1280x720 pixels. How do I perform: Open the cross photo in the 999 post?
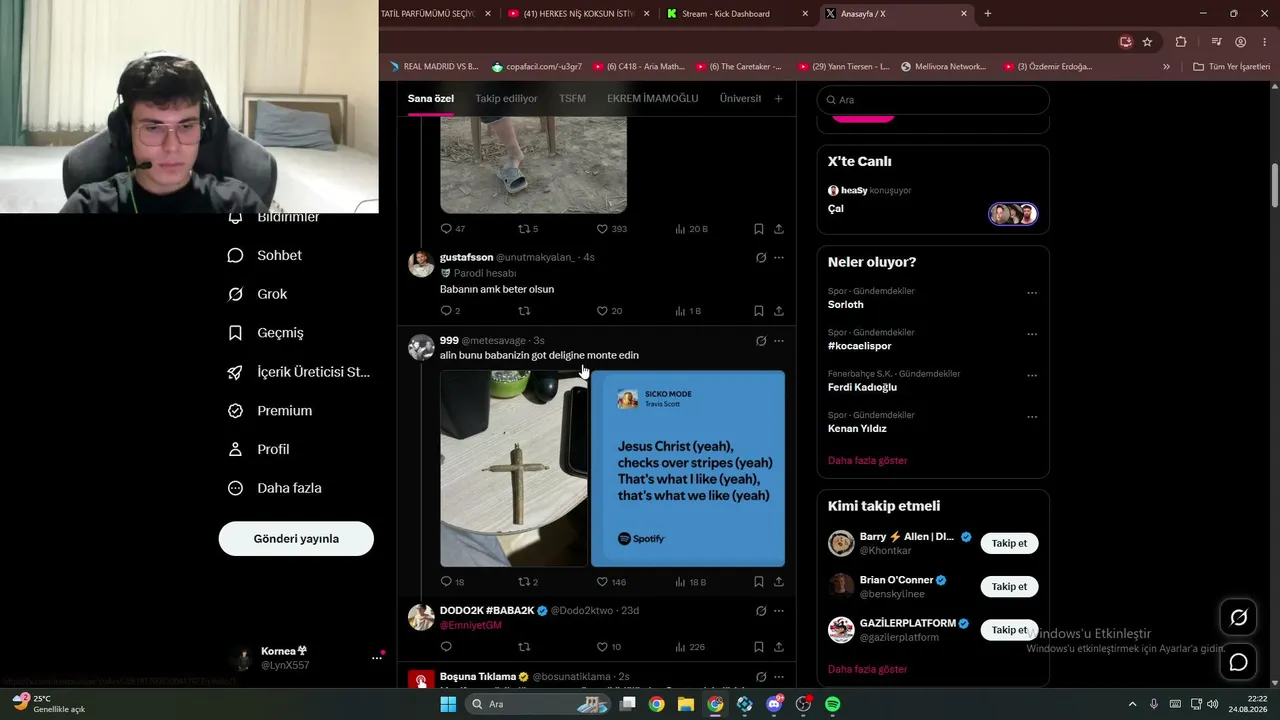coord(514,469)
